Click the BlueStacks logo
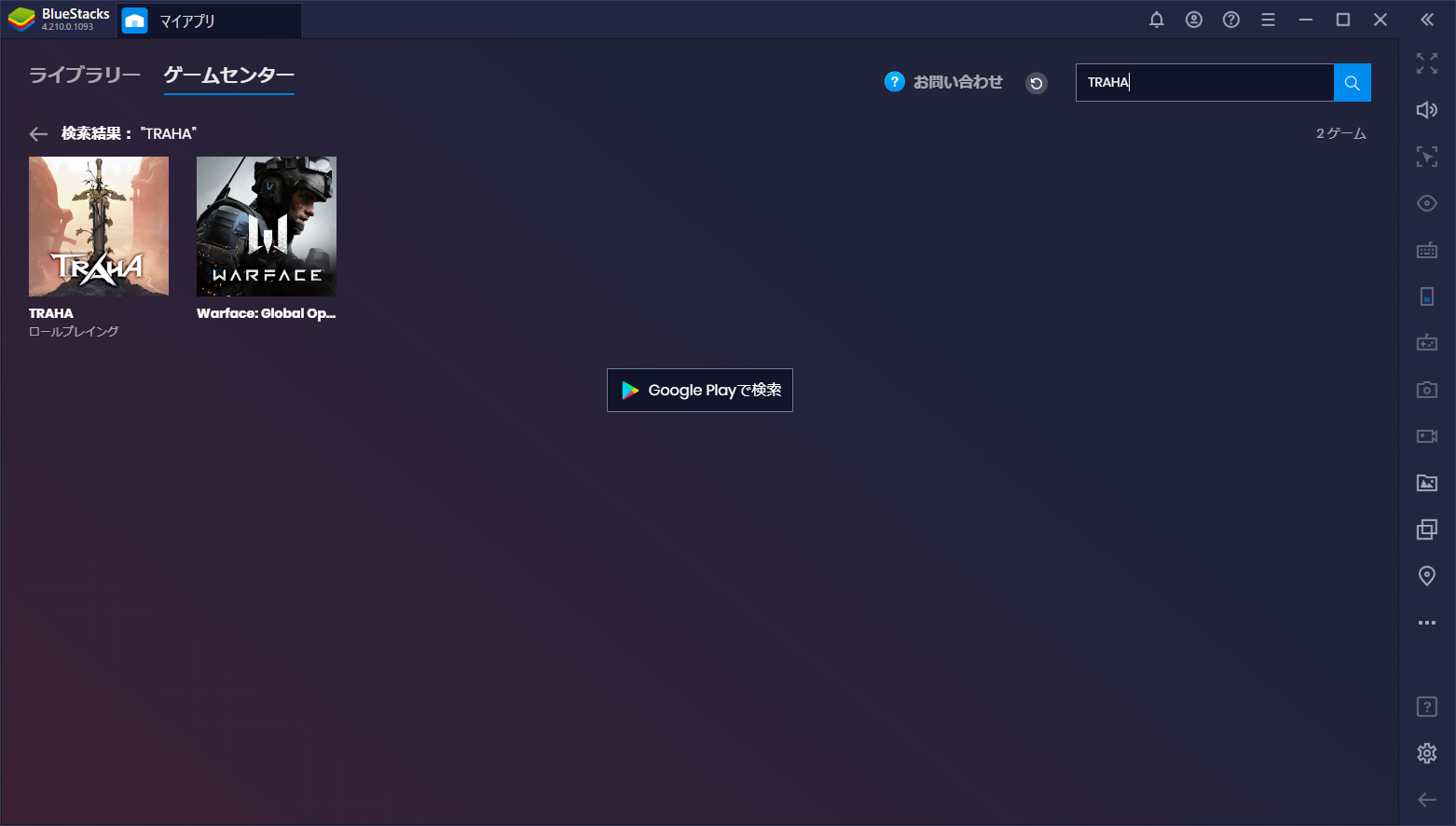Screen dimensions: 1456x826 coord(21,20)
